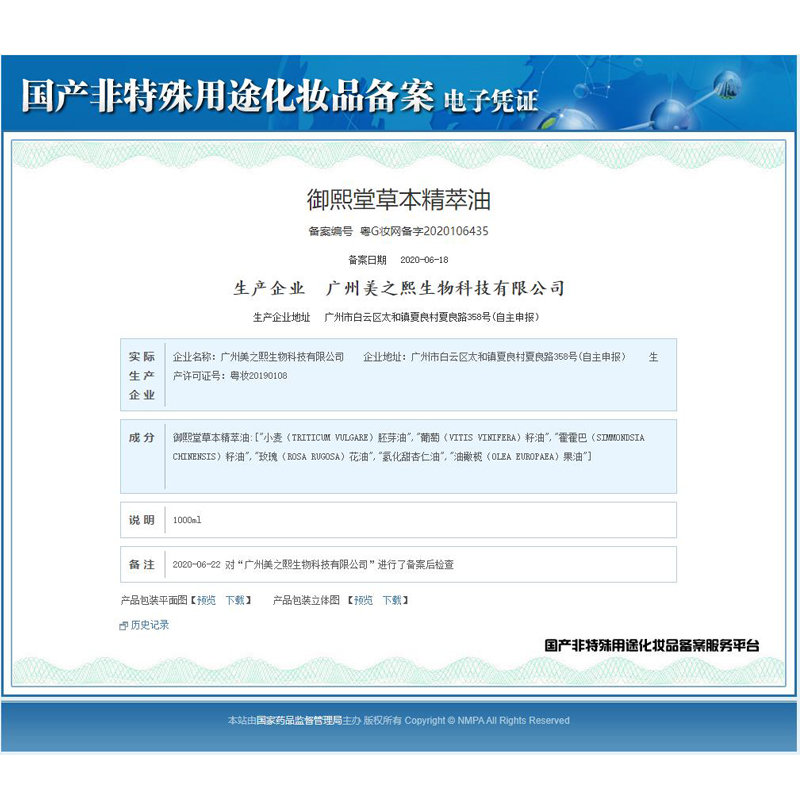Click the 国产非特殊用途化妆品备案服务平台 signature text
The width and height of the screenshot is (800, 800).
pyautogui.click(x=652, y=645)
